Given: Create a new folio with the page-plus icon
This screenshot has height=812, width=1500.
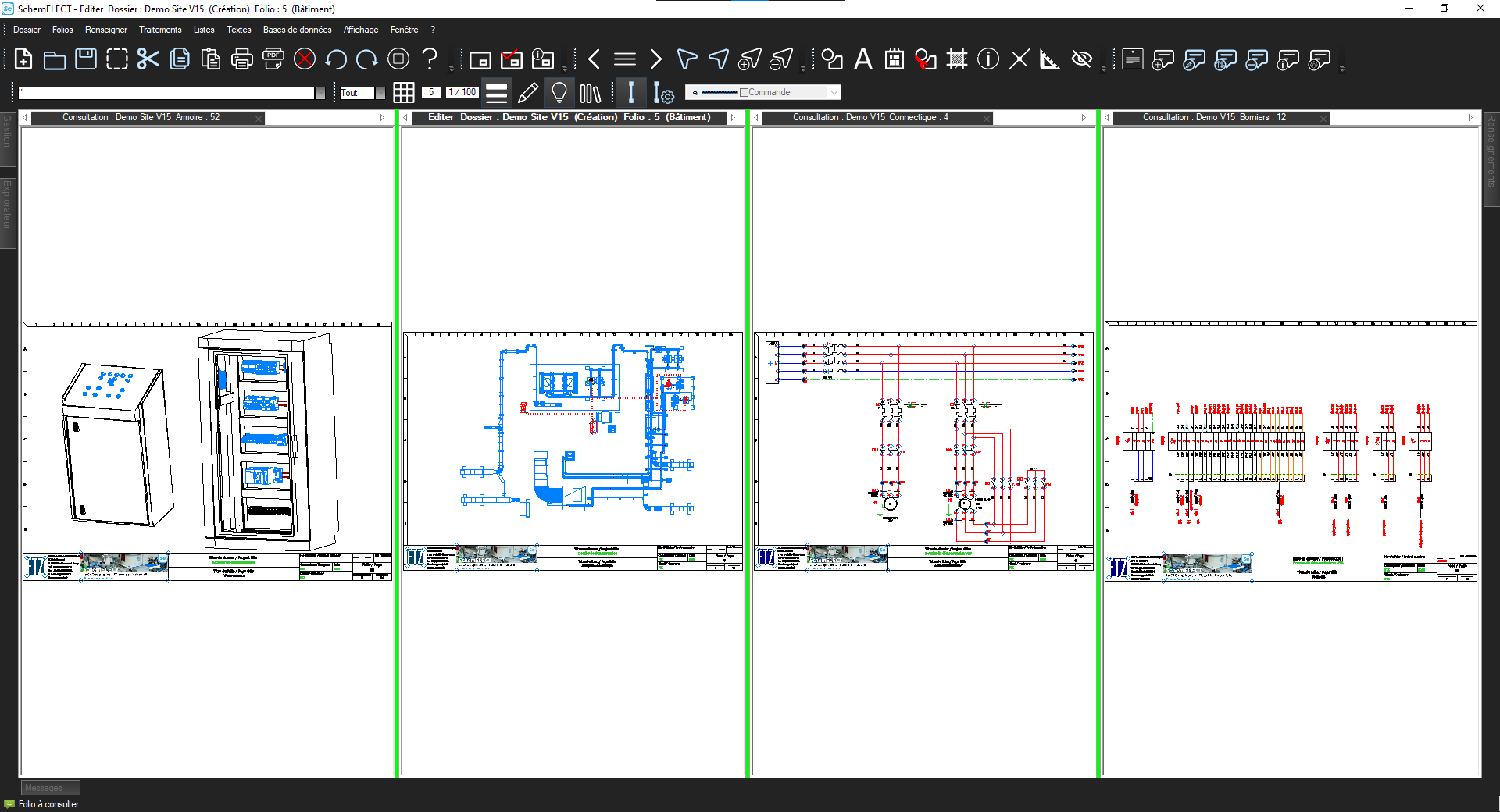Looking at the screenshot, I should (x=23, y=59).
